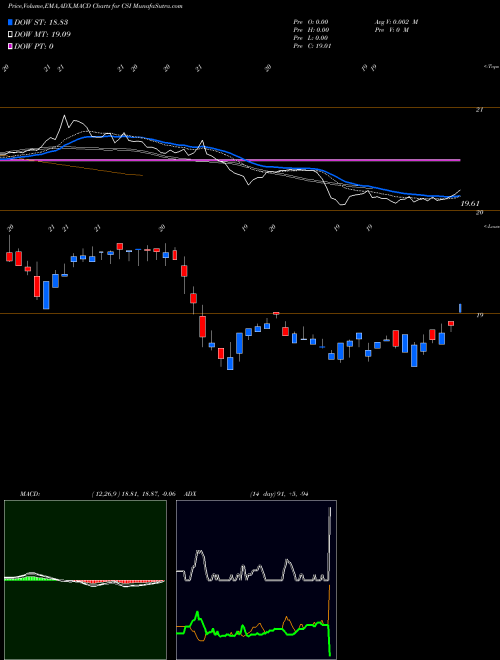The width and height of the screenshot is (500, 660).
Task: Select the 'DOW ST: 18.83' label
Action: pyautogui.click(x=41, y=22)
